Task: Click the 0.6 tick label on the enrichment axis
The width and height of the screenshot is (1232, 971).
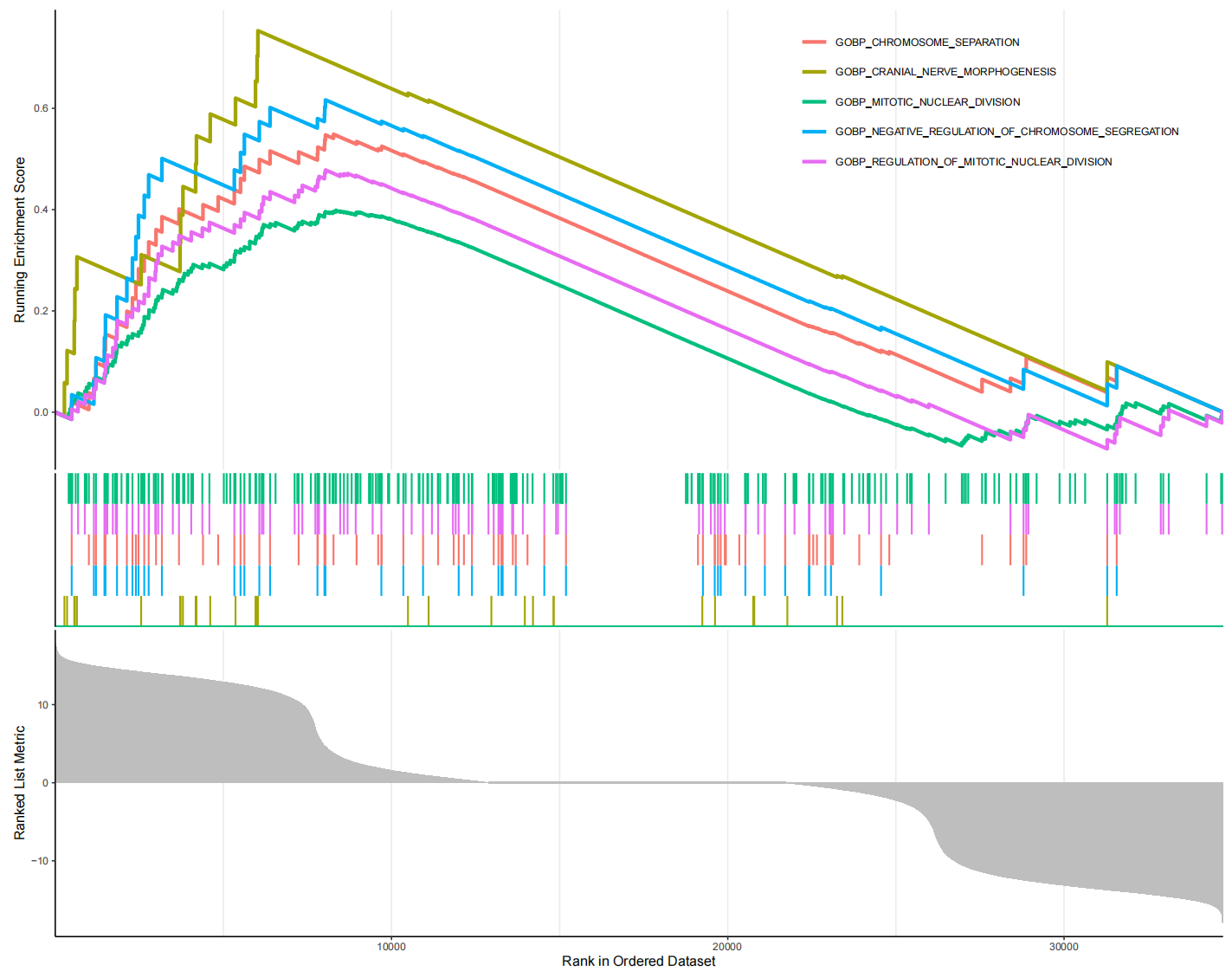Action: coord(41,108)
